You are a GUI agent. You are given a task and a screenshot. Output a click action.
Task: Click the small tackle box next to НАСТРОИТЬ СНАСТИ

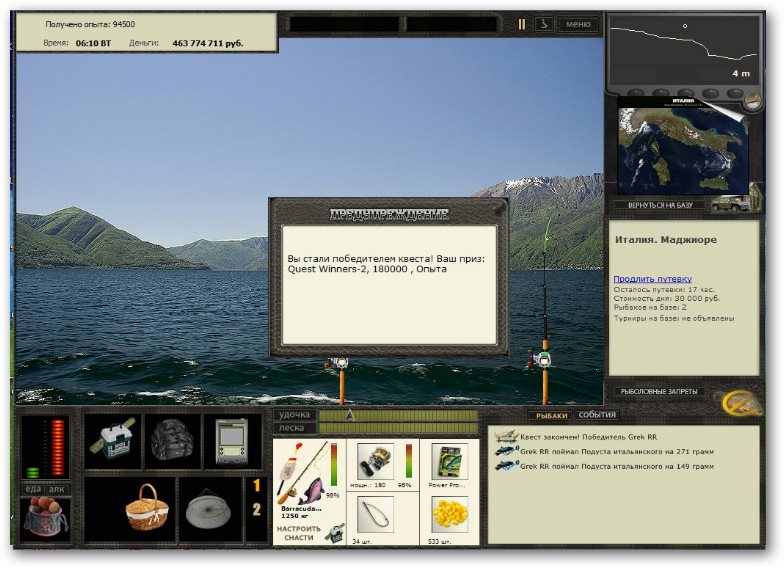tap(334, 534)
